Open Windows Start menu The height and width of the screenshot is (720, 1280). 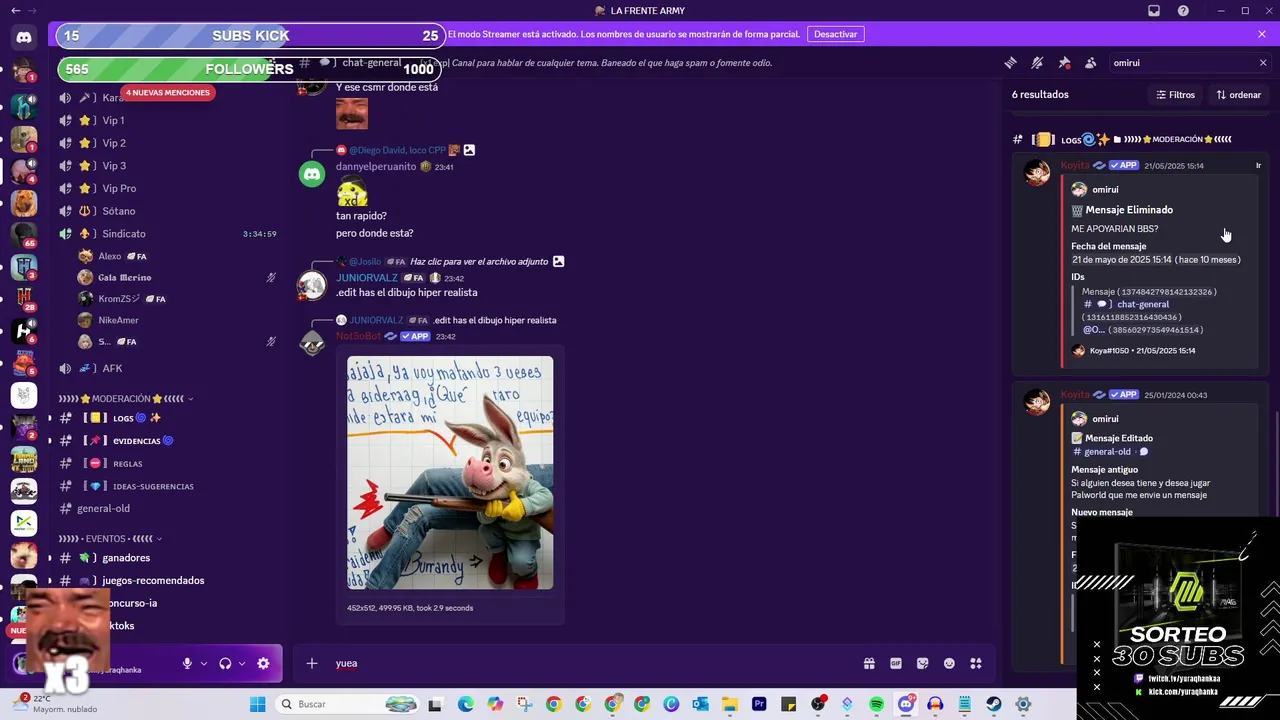[x=257, y=704]
